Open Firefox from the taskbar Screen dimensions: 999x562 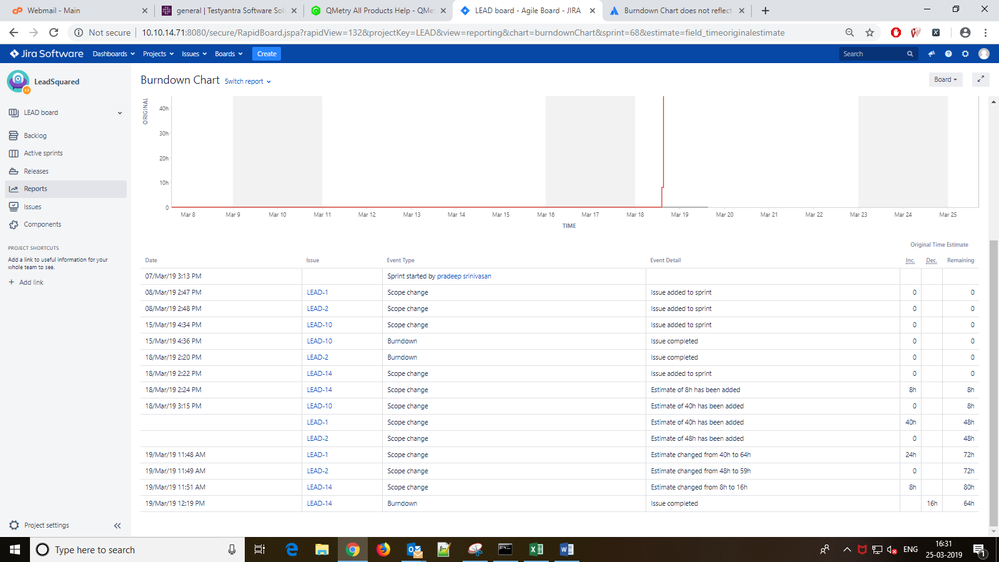click(x=383, y=549)
